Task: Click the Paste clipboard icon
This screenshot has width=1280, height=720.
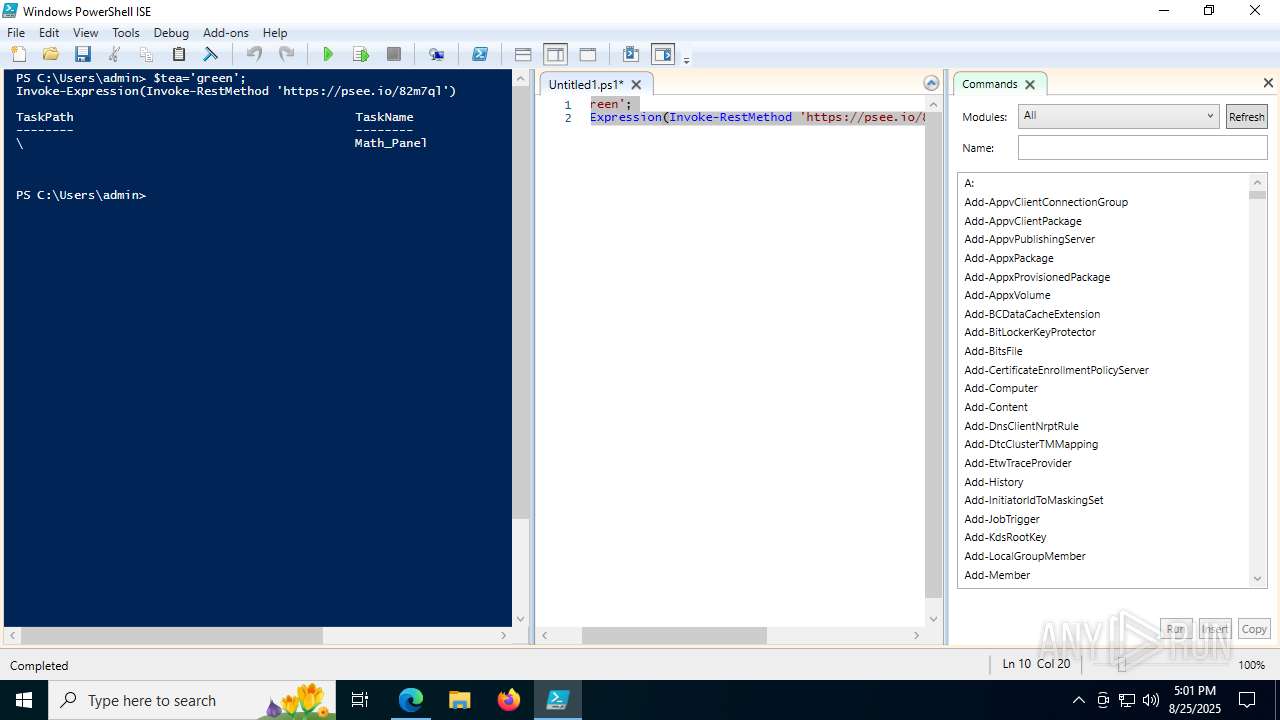Action: click(x=178, y=54)
